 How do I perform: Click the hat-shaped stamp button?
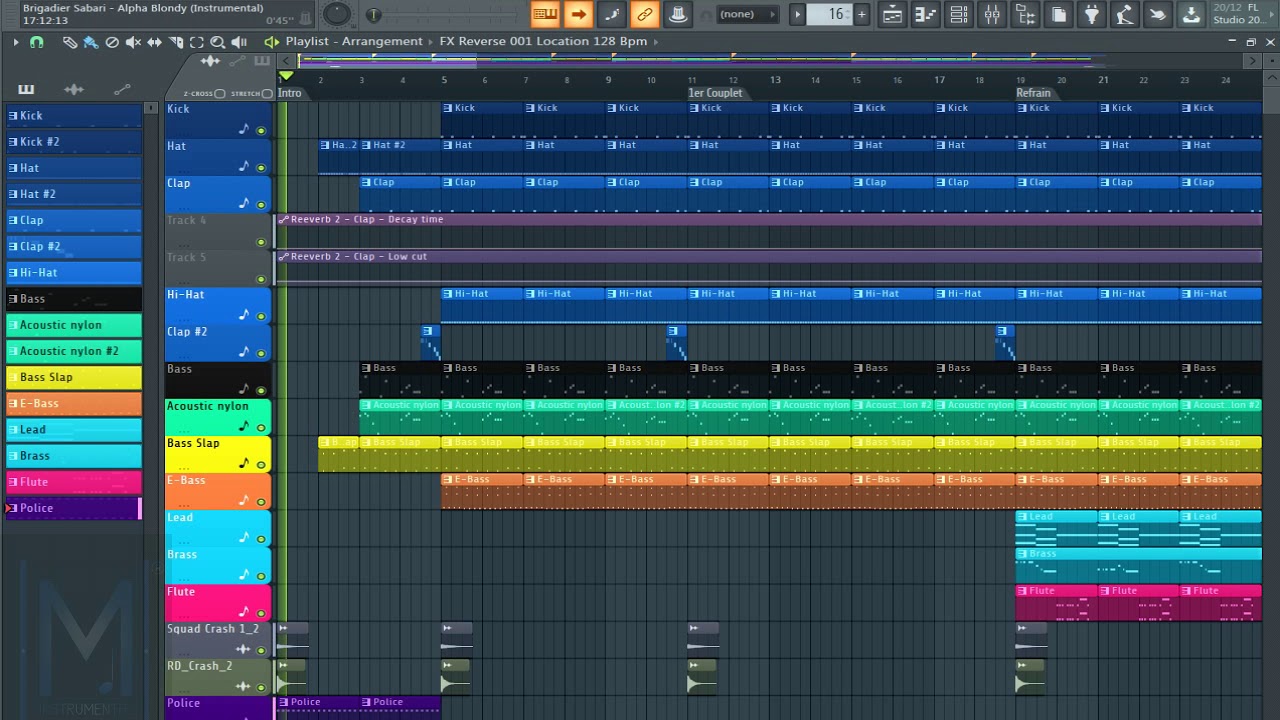pos(678,14)
